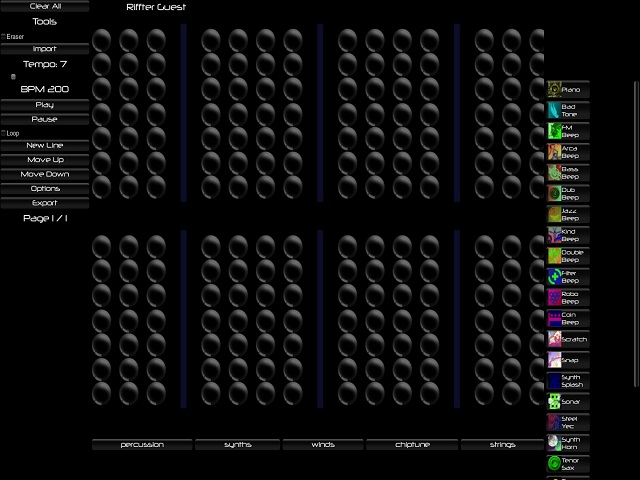
Task: Open the percussion instrument category
Action: point(142,444)
